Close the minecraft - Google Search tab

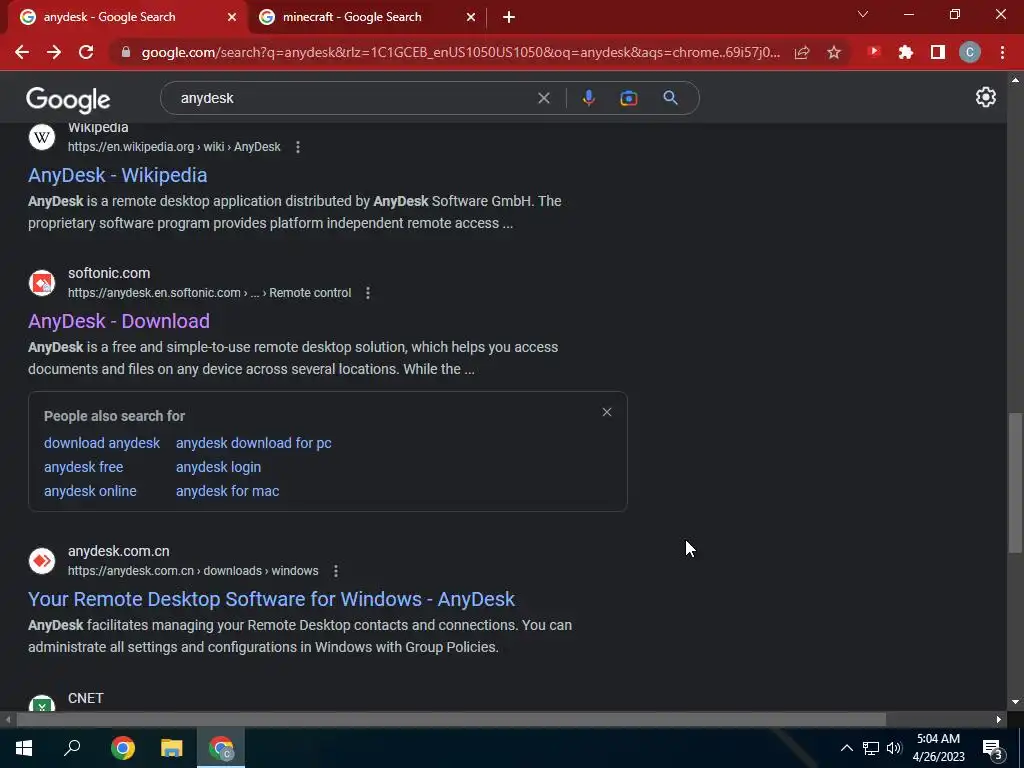pos(471,17)
